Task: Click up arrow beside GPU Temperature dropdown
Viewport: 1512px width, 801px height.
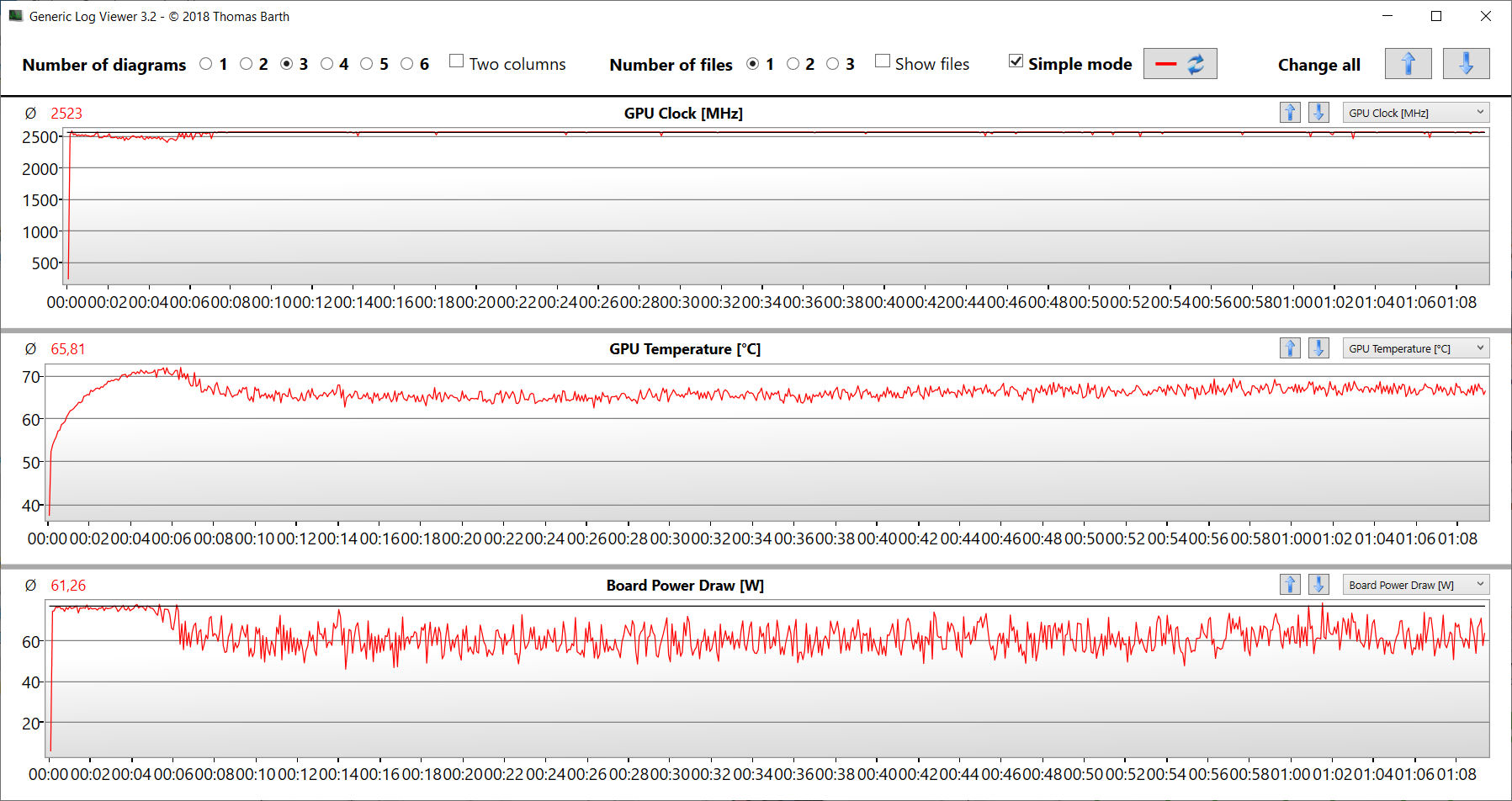Action: [x=1290, y=348]
